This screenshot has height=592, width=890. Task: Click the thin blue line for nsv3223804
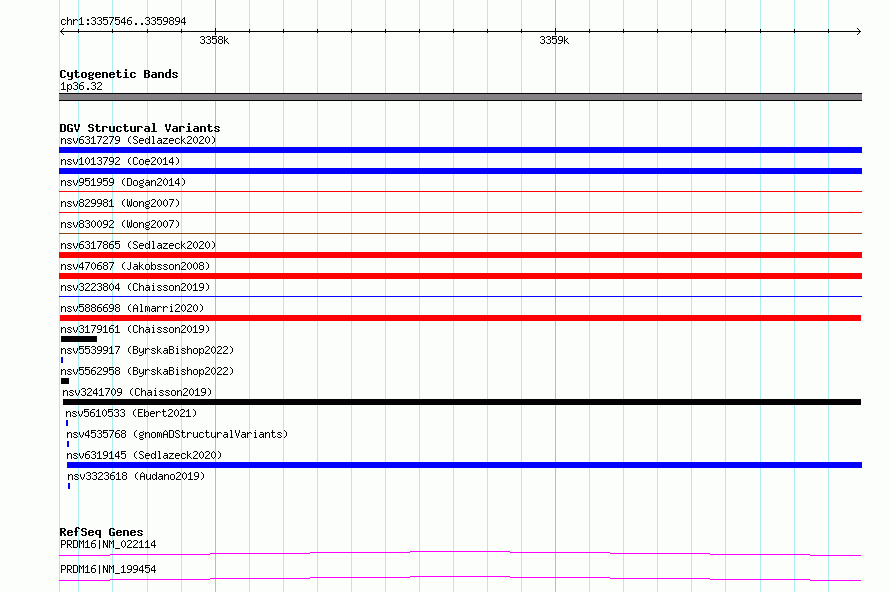click(460, 297)
